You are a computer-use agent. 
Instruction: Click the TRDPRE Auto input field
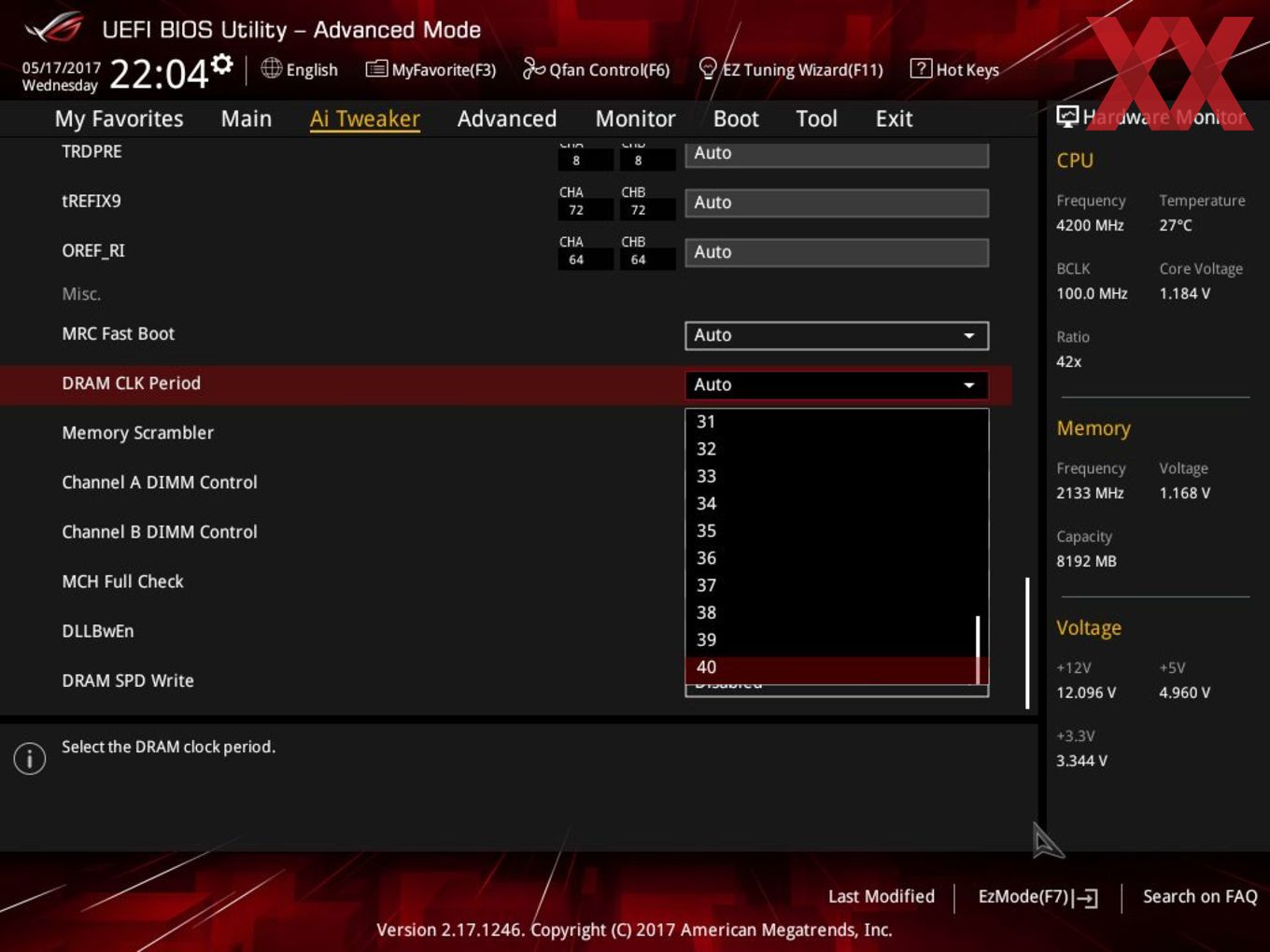[837, 153]
